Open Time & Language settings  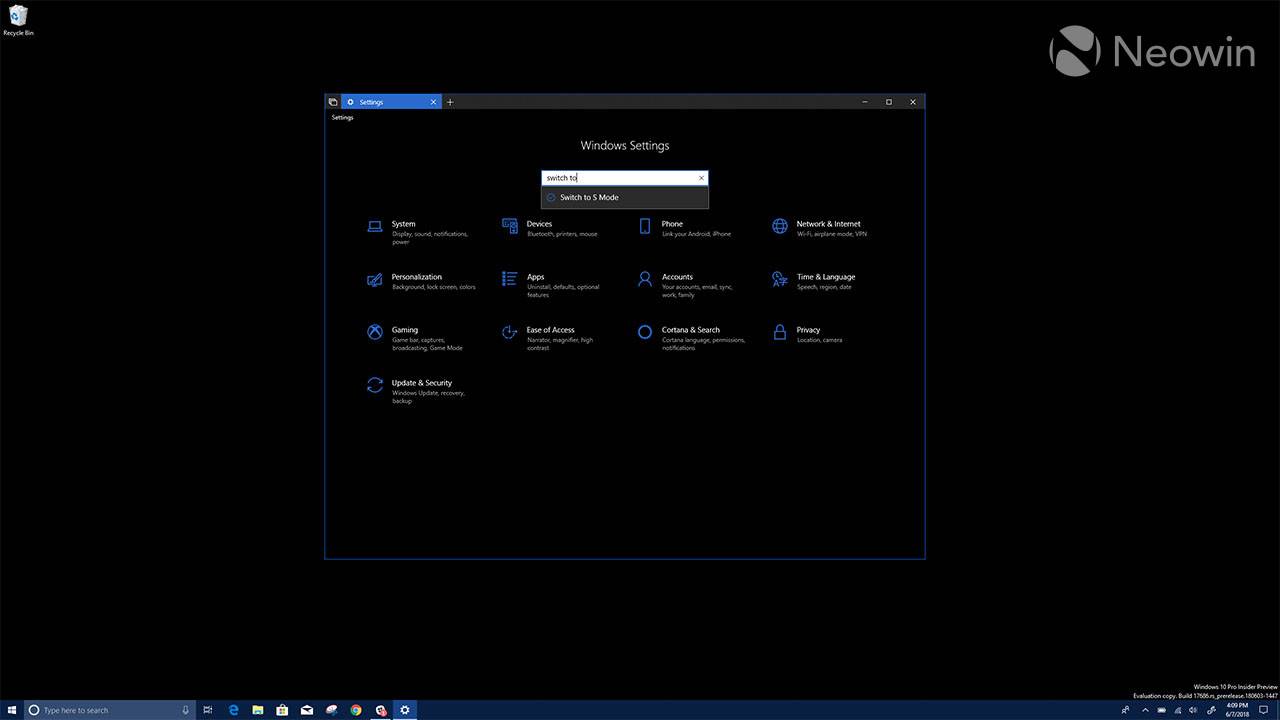pos(813,282)
